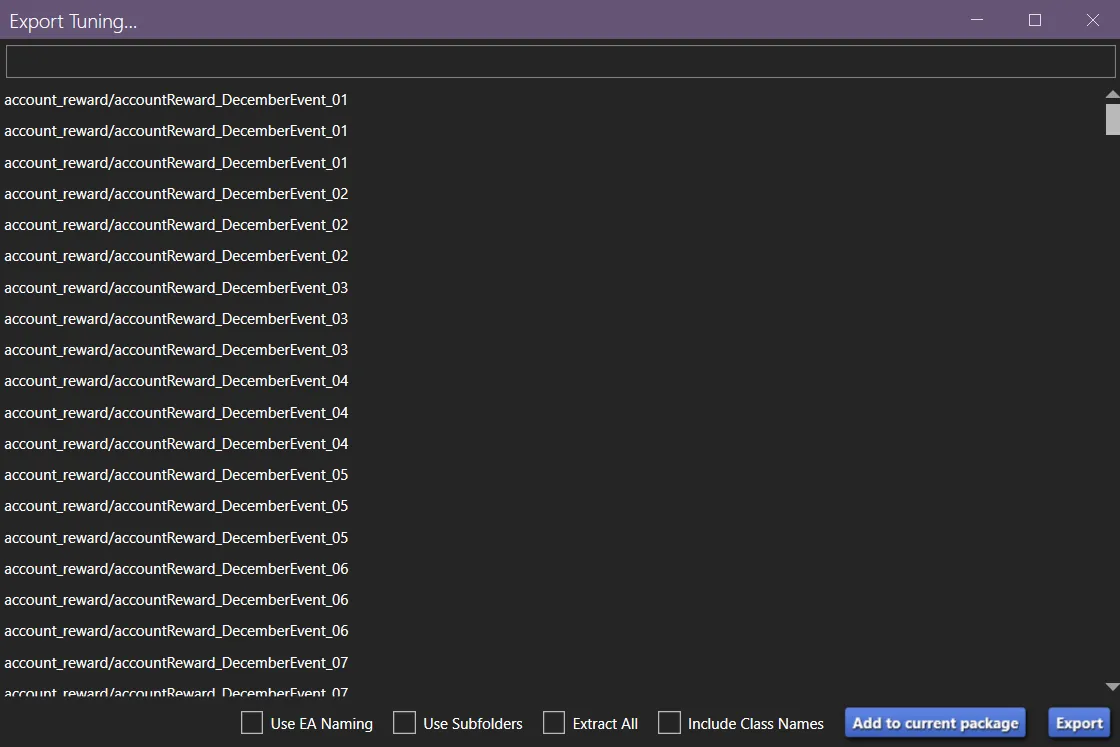Select an accountReward_DecemberEvent_05 tuning entry
The image size is (1120, 747).
(x=176, y=474)
